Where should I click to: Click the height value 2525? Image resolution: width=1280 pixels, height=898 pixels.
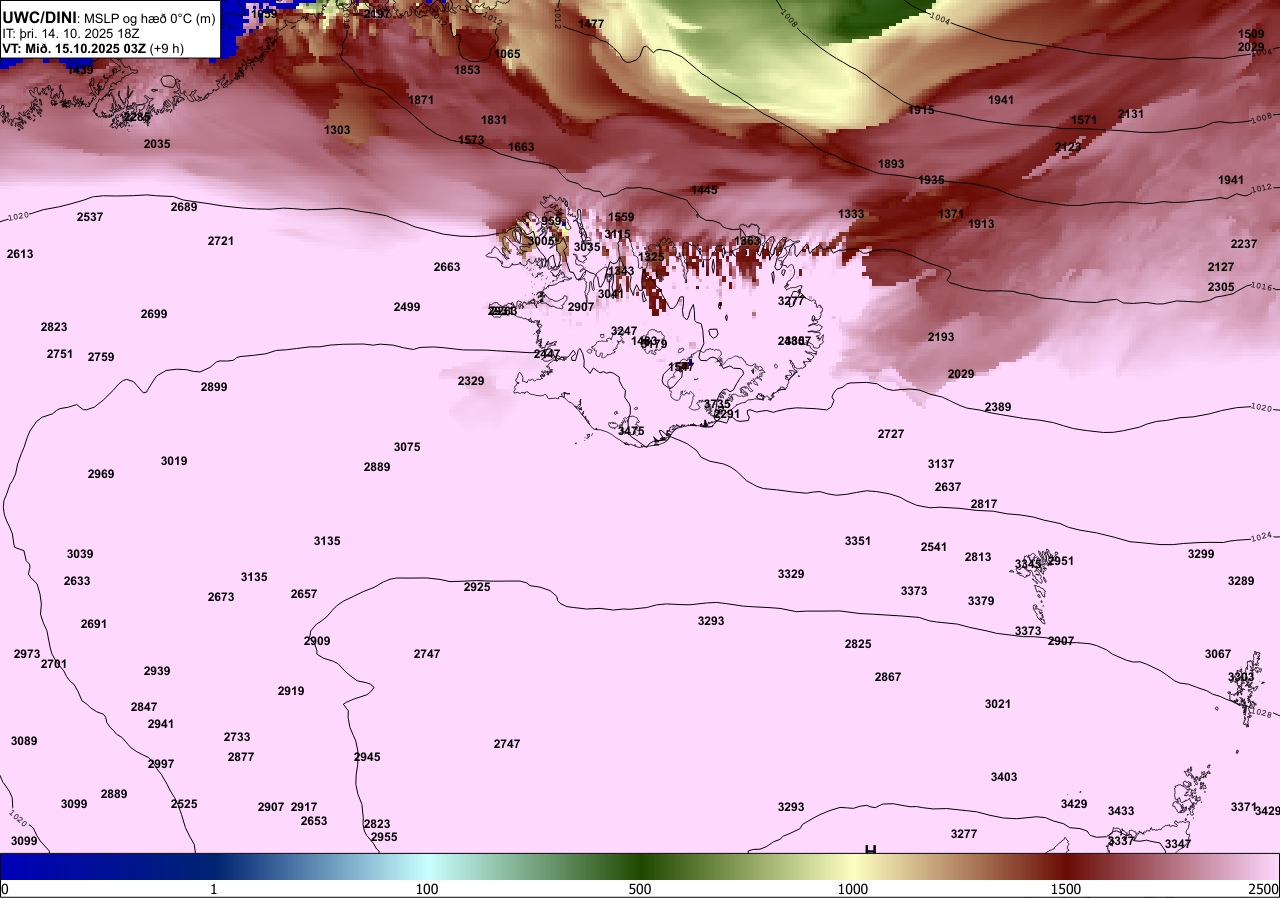point(184,804)
